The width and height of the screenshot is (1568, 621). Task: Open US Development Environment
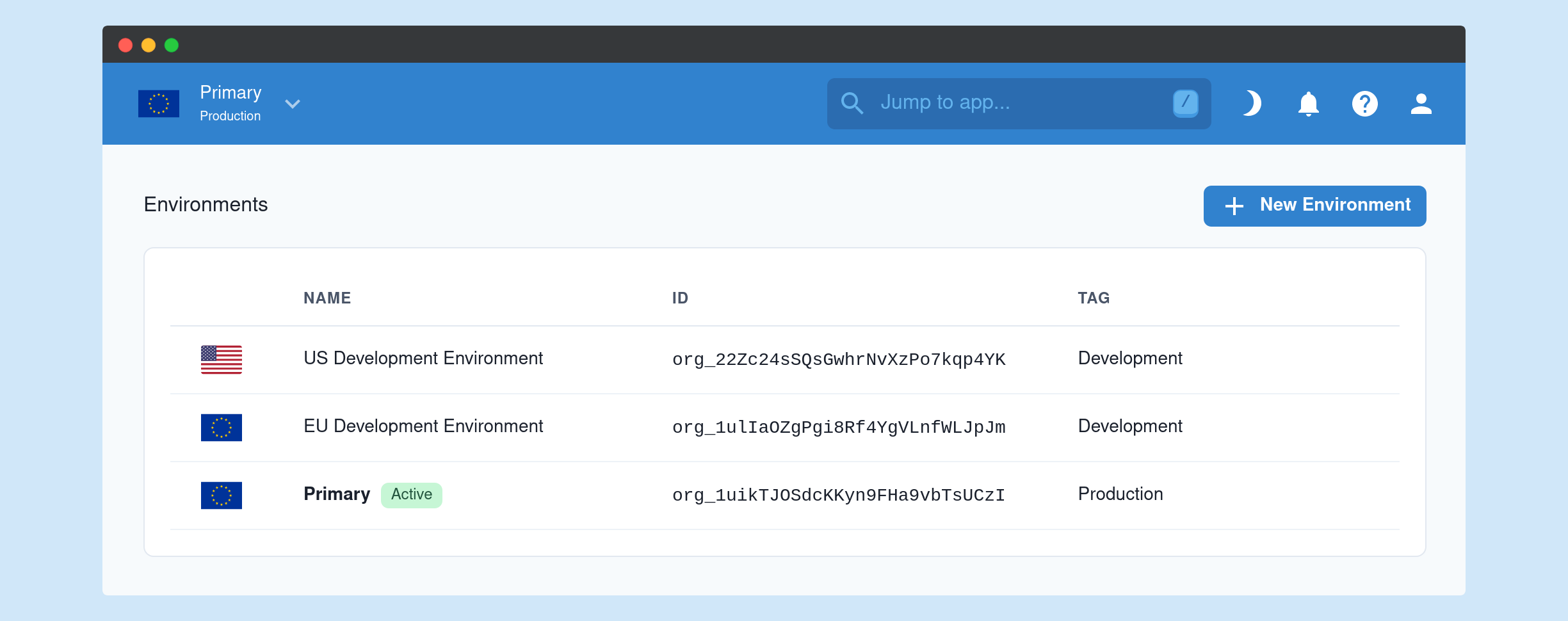coord(423,359)
